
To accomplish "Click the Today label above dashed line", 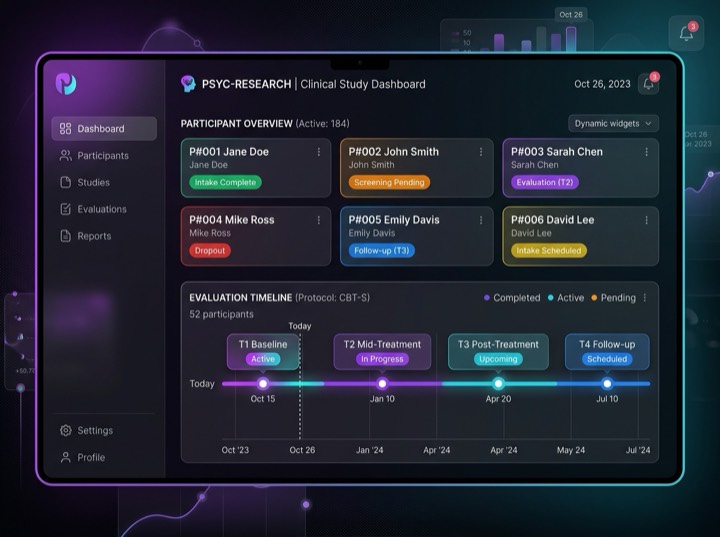I will pos(300,326).
